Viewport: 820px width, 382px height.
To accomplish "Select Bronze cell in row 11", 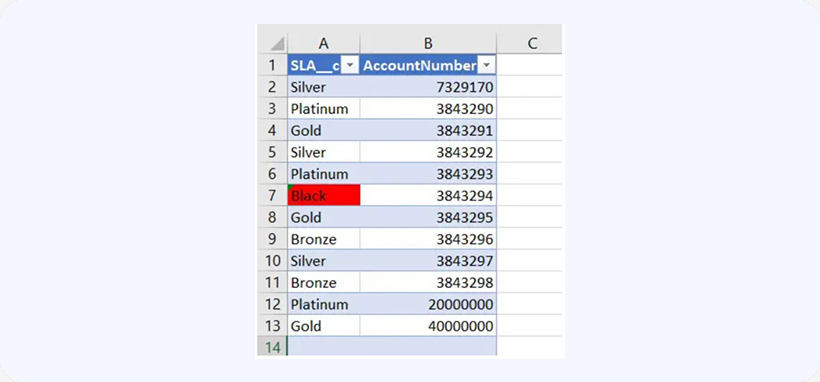I will click(x=324, y=282).
